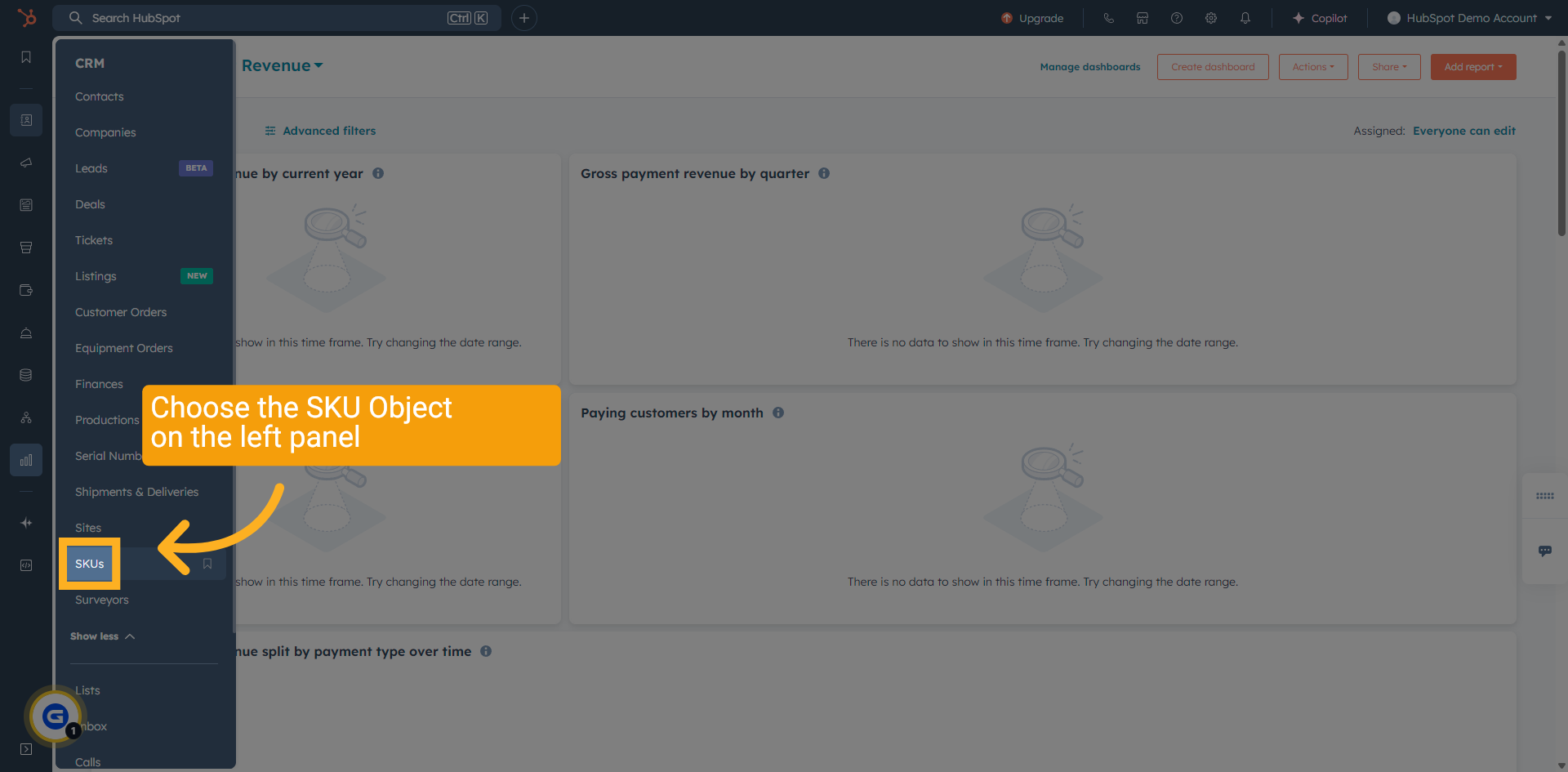Open the Commerce wallet icon
1568x772 pixels.
(x=26, y=290)
